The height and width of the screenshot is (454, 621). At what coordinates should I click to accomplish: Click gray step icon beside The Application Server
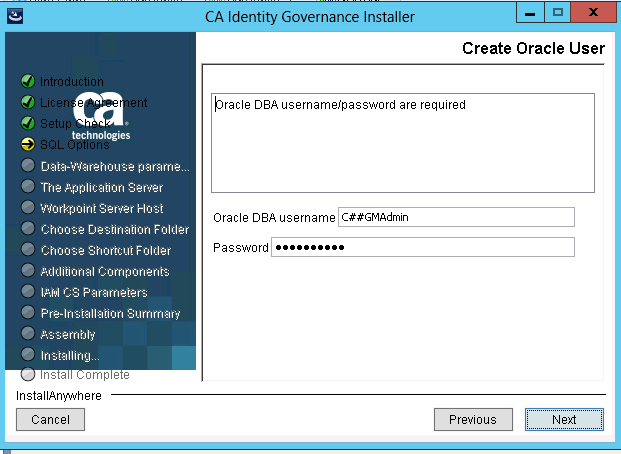(28, 186)
